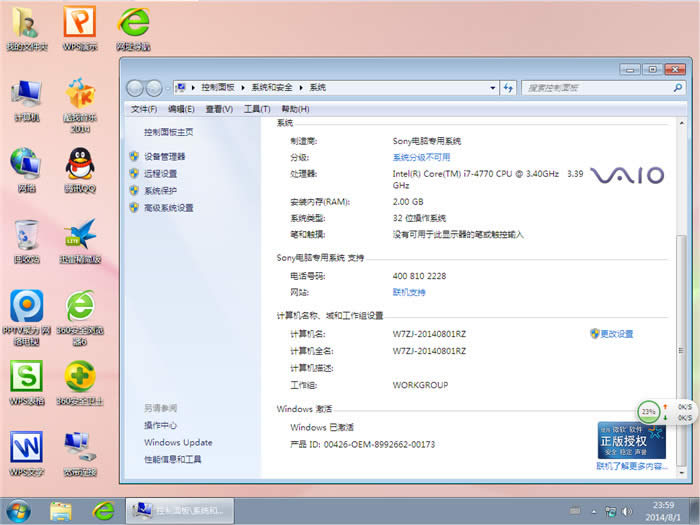Open the Windows Update link
Viewport: 700px width, 525px height.
point(178,442)
